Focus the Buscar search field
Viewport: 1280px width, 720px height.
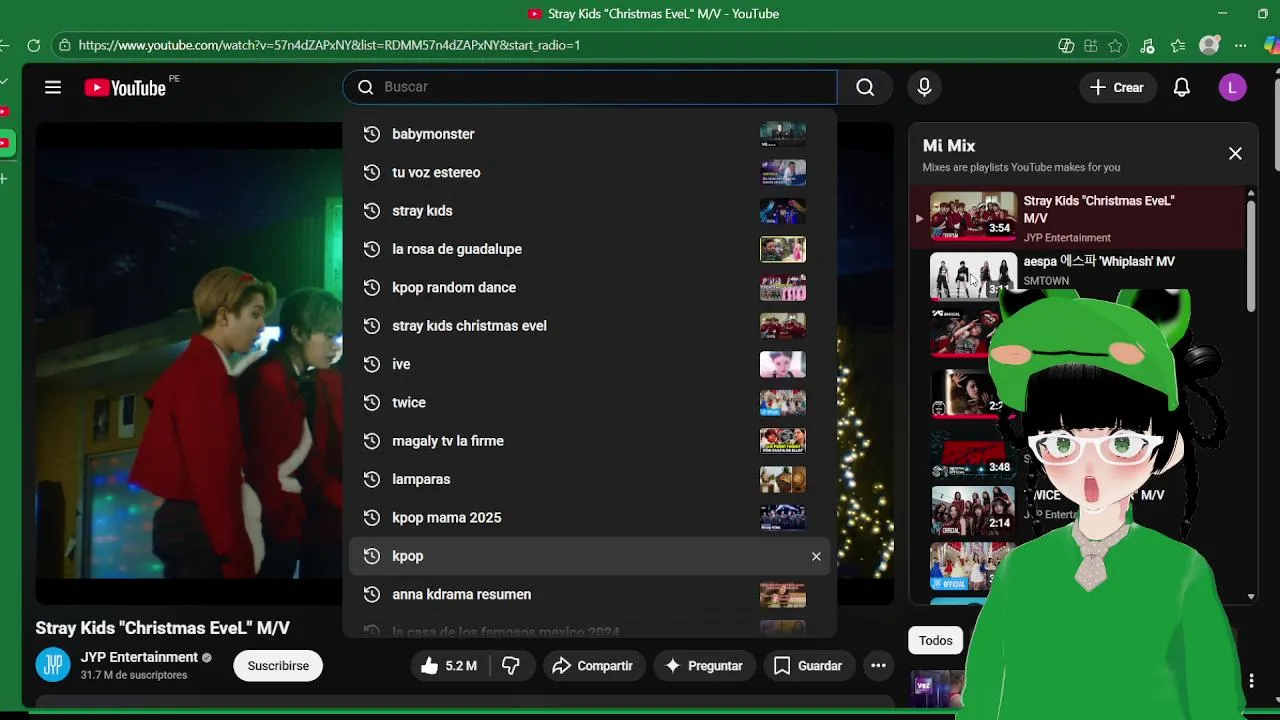point(590,87)
